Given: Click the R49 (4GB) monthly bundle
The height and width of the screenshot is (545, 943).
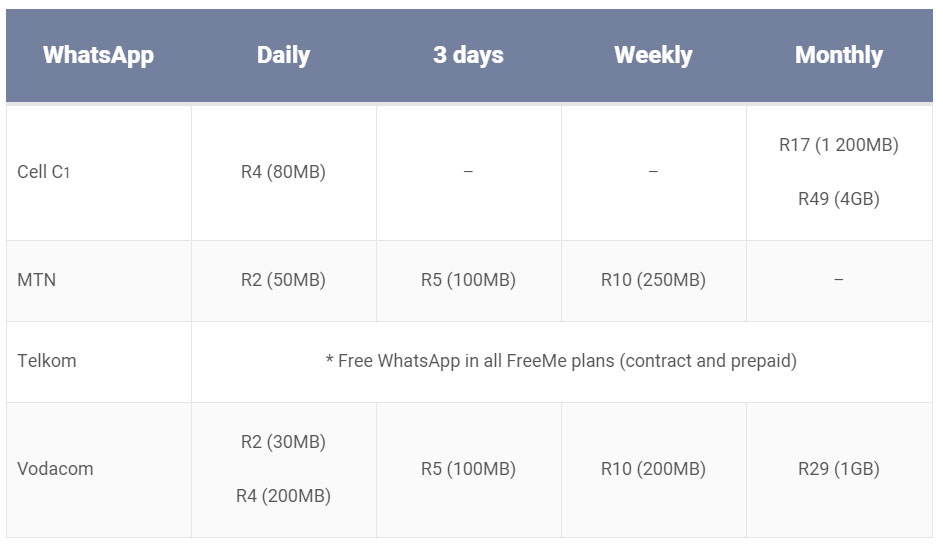Looking at the screenshot, I should point(838,199).
